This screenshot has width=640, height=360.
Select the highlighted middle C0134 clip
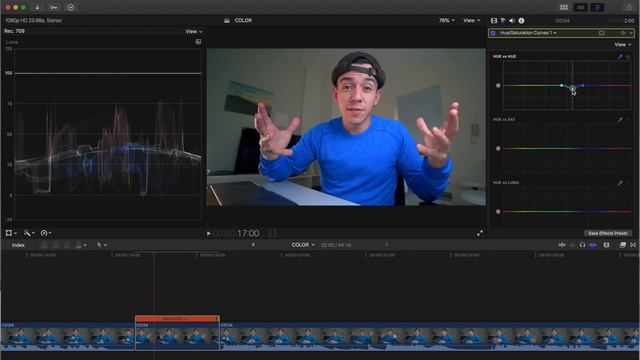click(x=177, y=336)
